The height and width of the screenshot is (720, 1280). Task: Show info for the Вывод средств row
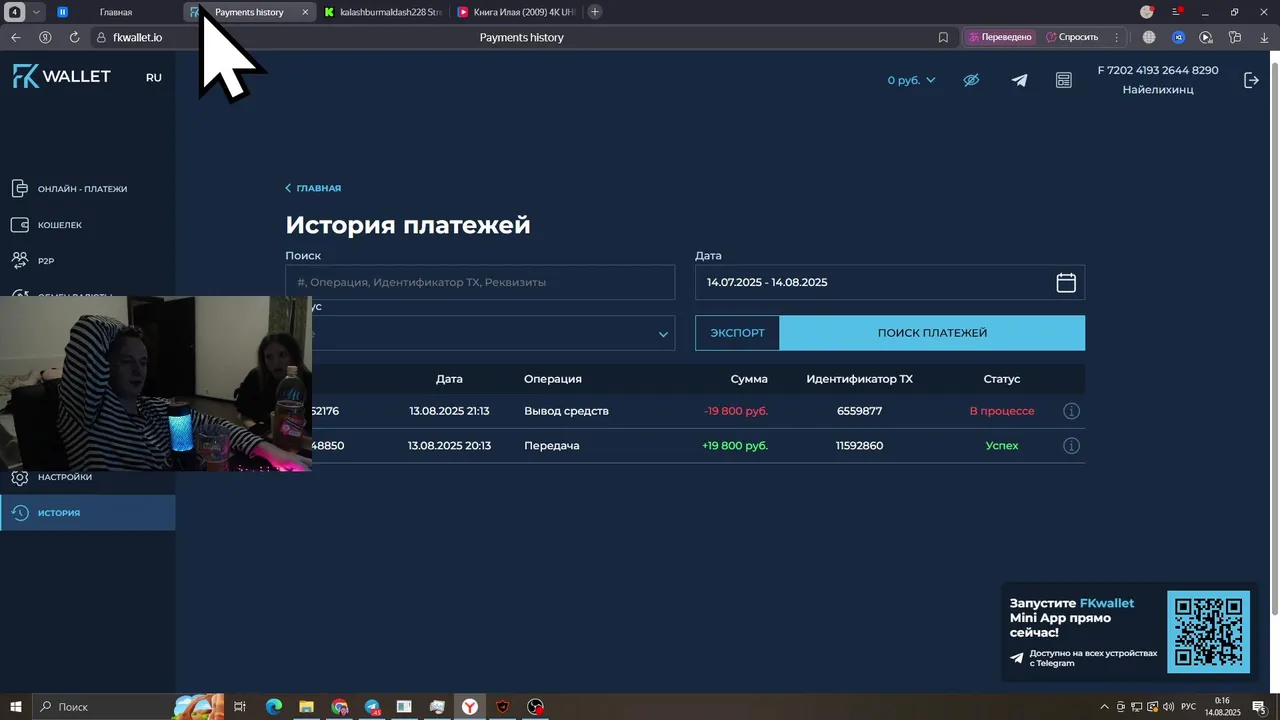point(1071,411)
